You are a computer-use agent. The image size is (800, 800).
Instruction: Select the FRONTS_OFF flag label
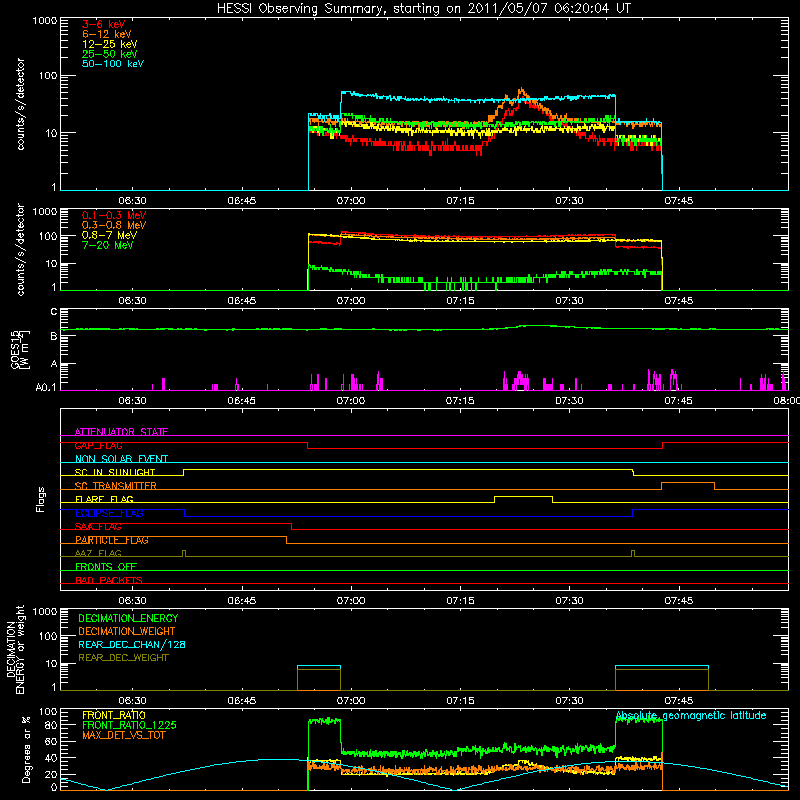pyautogui.click(x=106, y=567)
